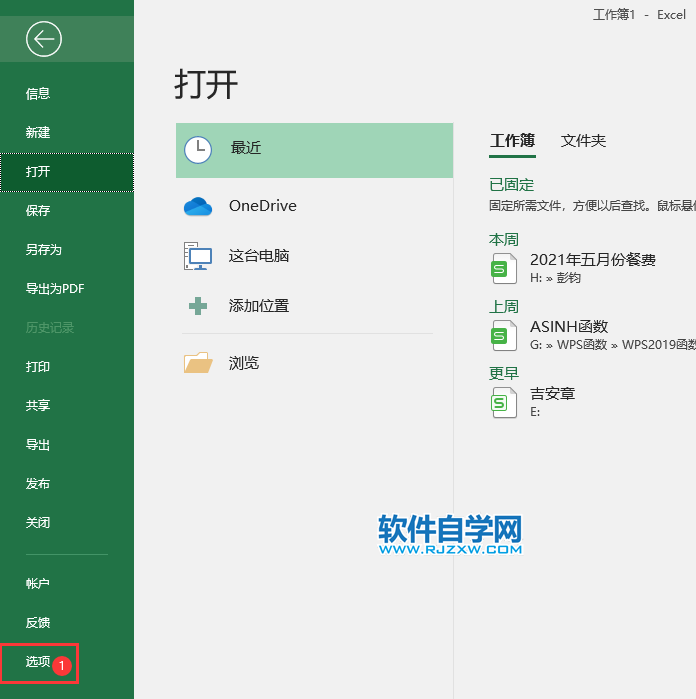Click the OneDrive cloud icon

click(198, 206)
